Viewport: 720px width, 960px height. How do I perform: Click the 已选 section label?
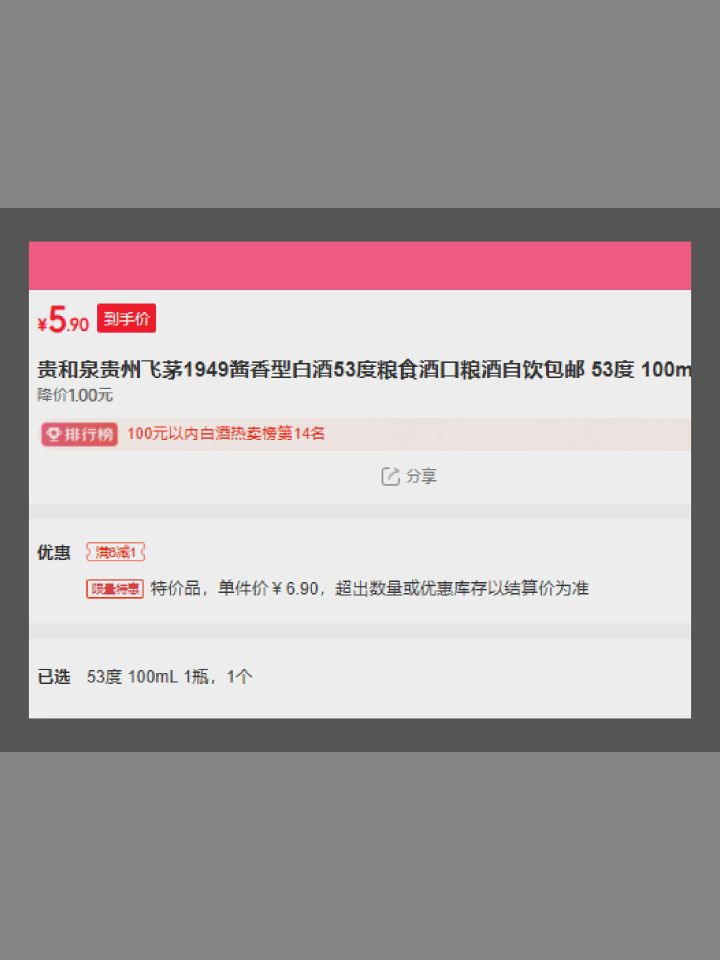point(54,677)
